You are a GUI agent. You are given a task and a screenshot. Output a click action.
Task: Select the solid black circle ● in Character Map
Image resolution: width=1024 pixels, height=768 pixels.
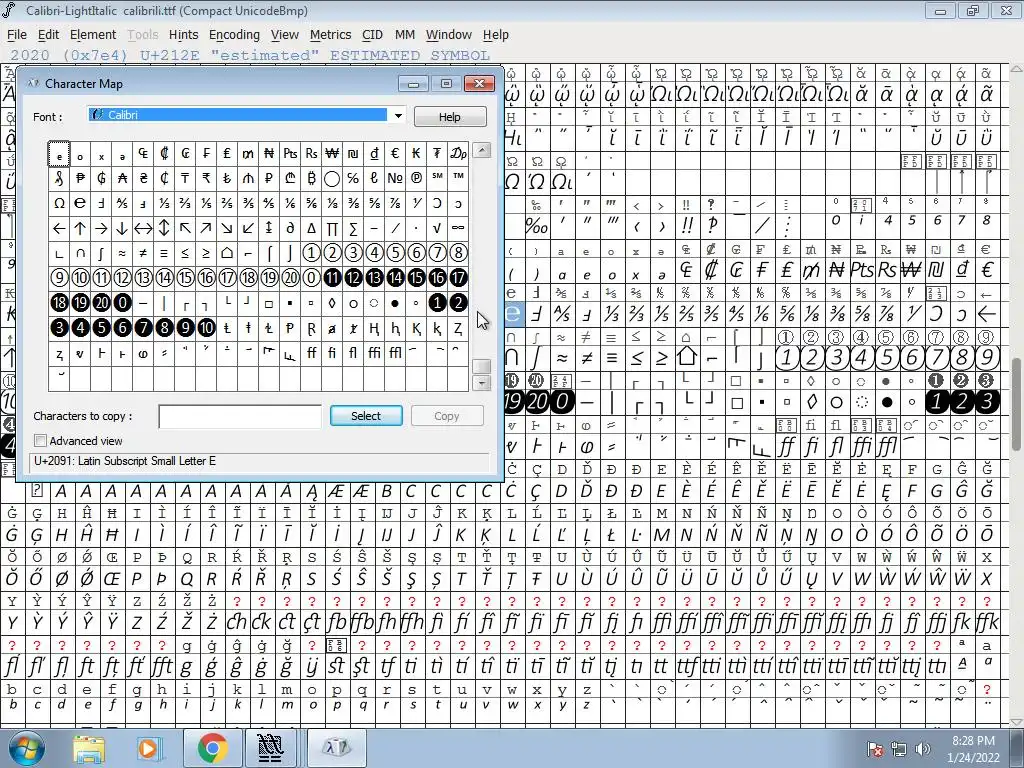pos(395,302)
